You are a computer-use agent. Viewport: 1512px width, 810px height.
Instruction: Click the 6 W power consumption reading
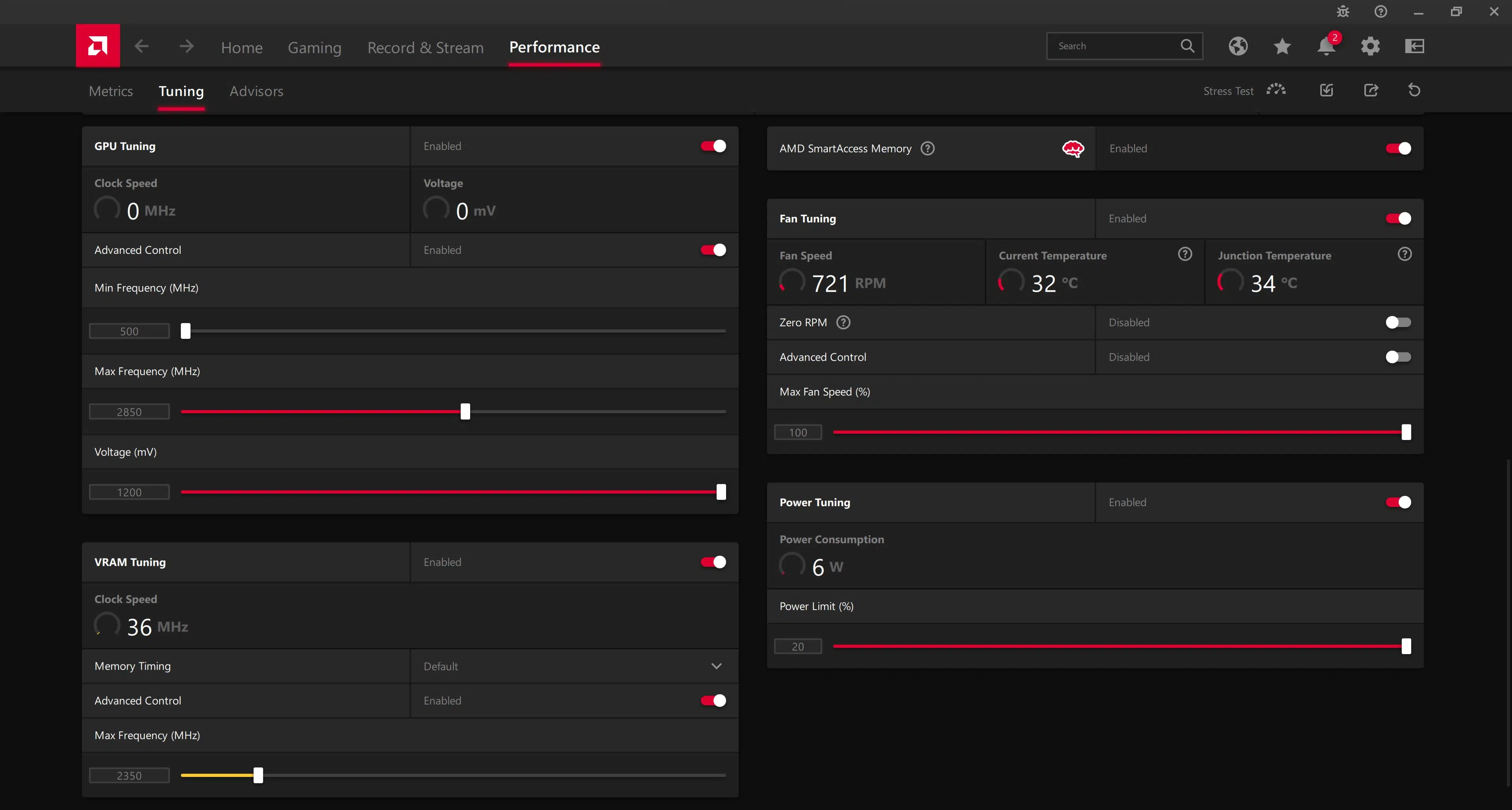828,567
